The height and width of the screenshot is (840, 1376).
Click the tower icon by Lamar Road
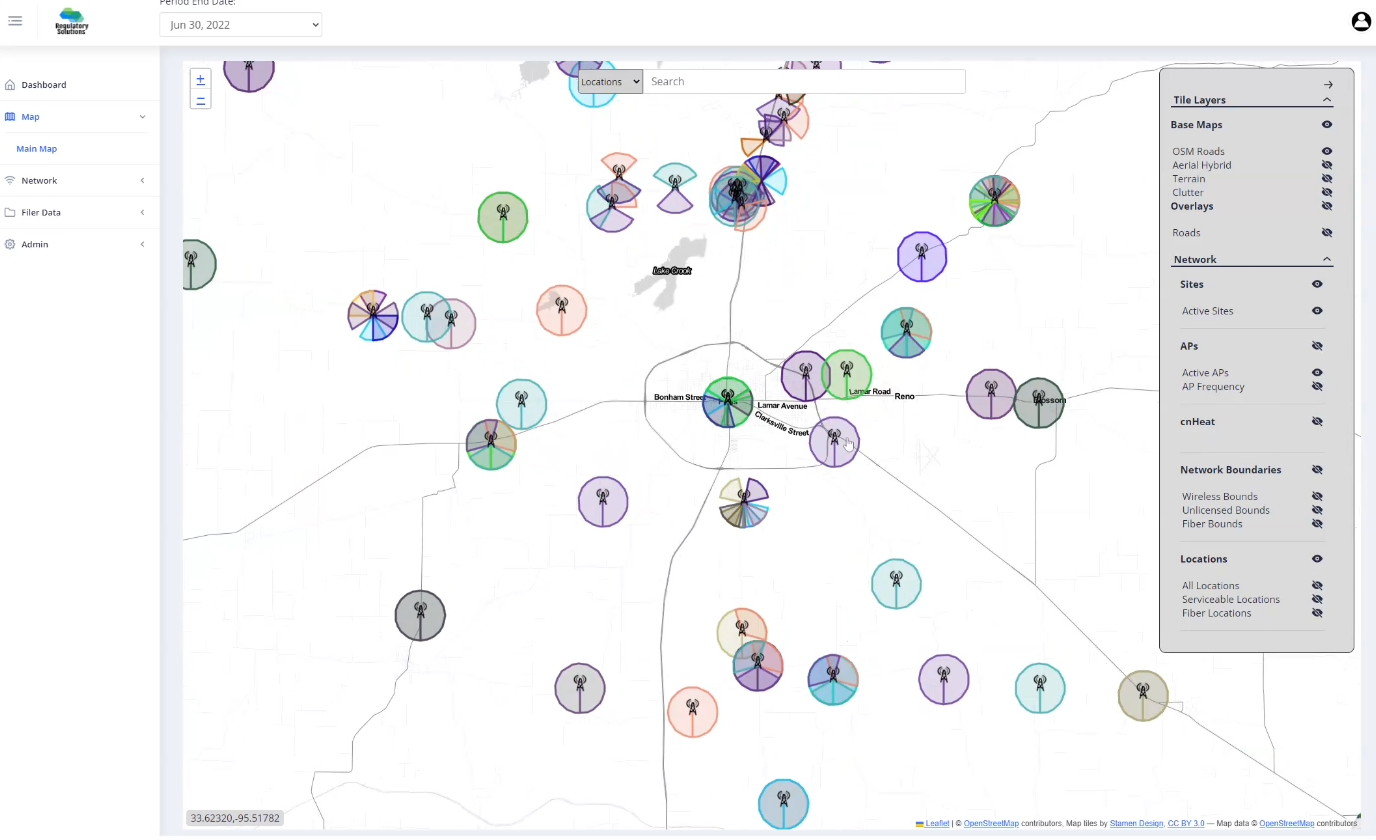pos(846,372)
